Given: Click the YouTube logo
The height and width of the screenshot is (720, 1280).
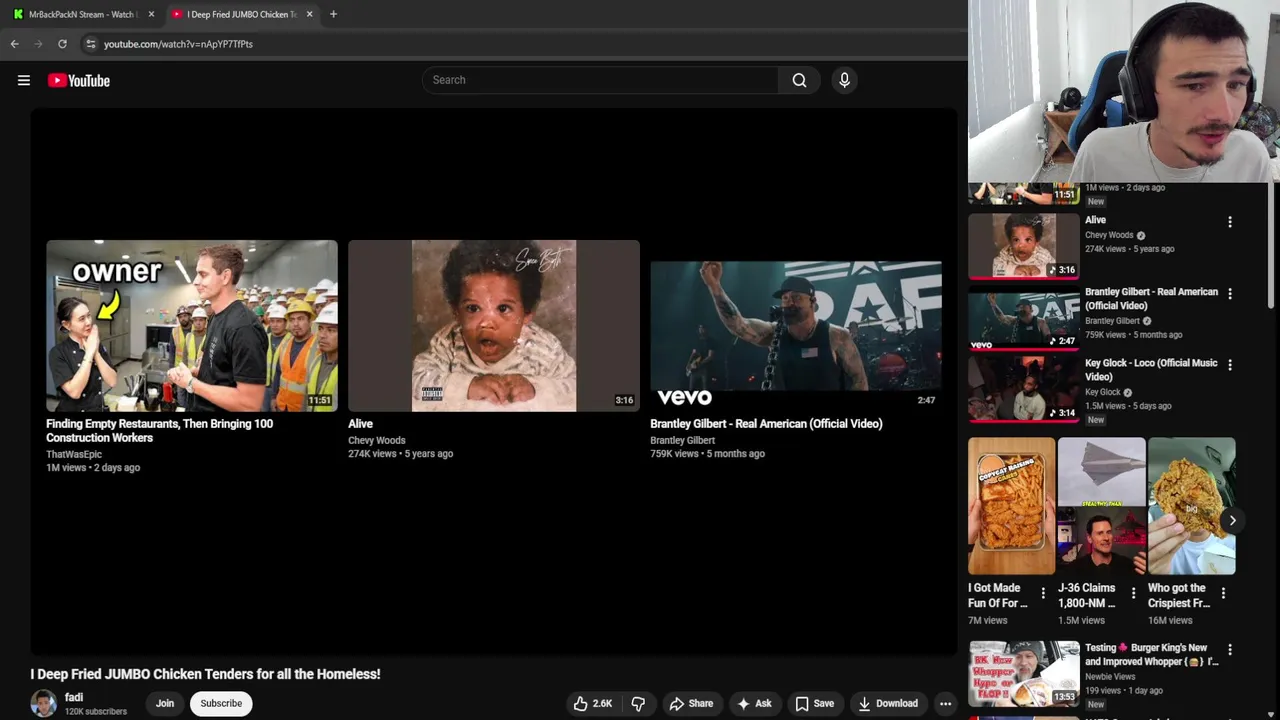Looking at the screenshot, I should (79, 80).
